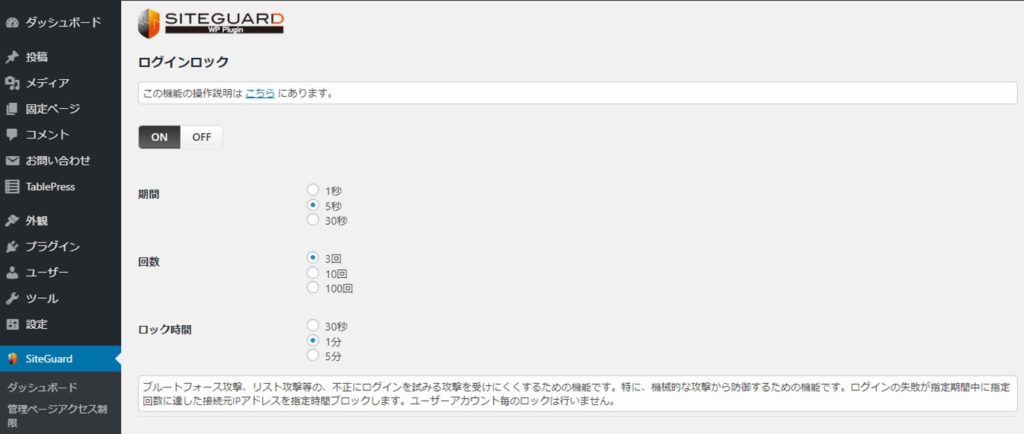This screenshot has height=434, width=1024.
Task: Click the 回数 setting label
Action: pyautogui.click(x=148, y=262)
